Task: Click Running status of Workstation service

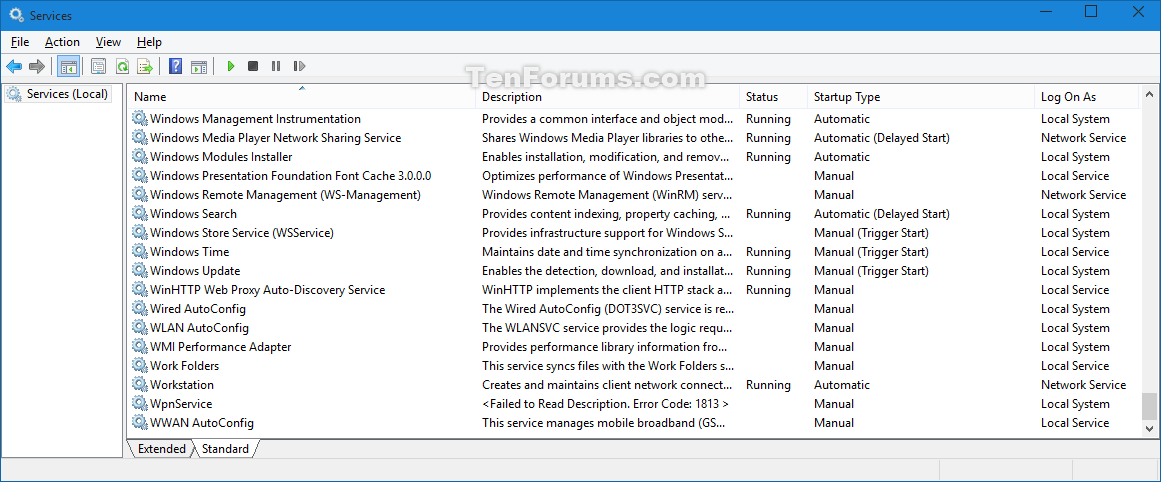Action: tap(768, 385)
